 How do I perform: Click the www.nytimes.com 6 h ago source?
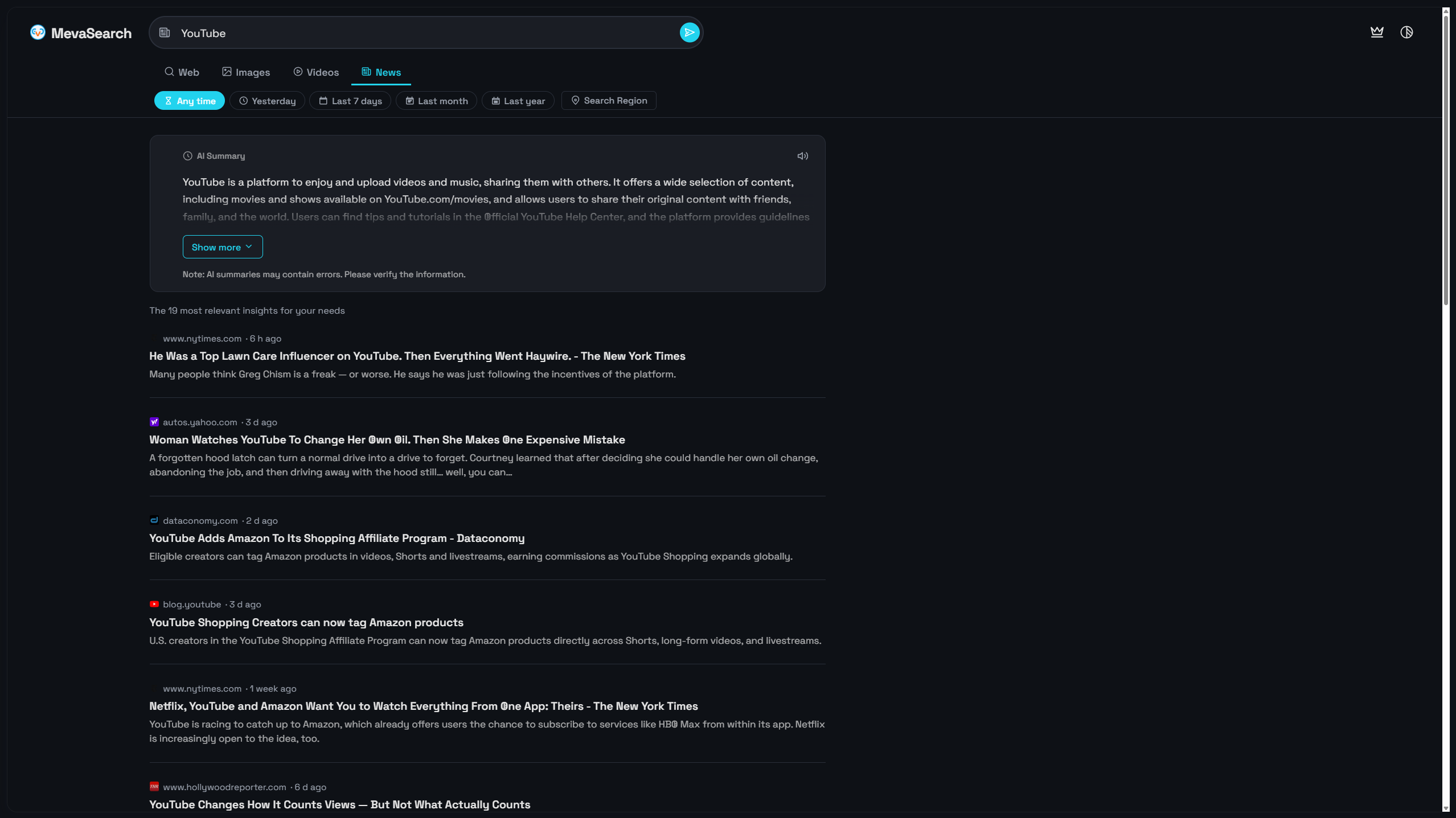click(222, 339)
